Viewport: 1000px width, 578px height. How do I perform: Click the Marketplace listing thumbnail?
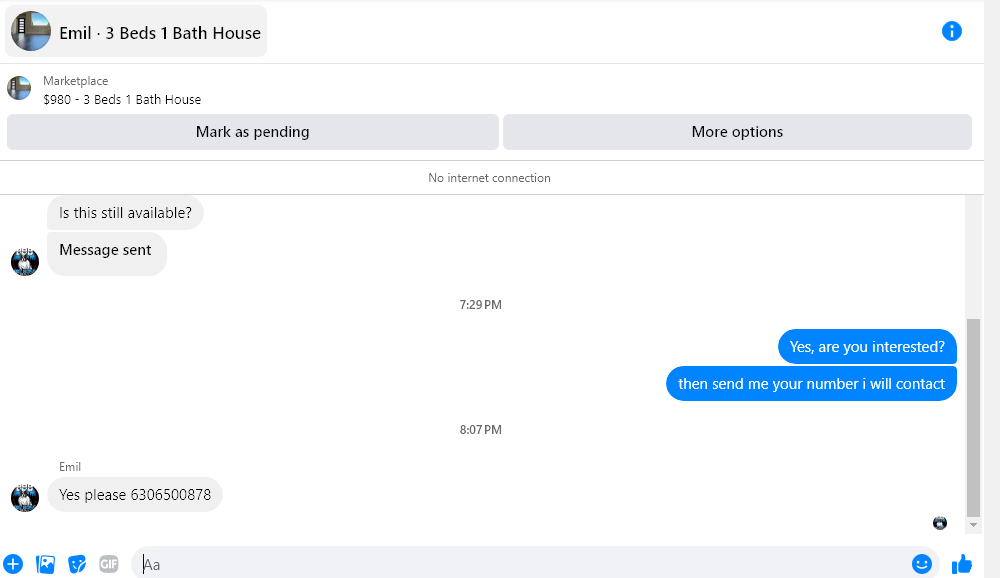coord(19,89)
